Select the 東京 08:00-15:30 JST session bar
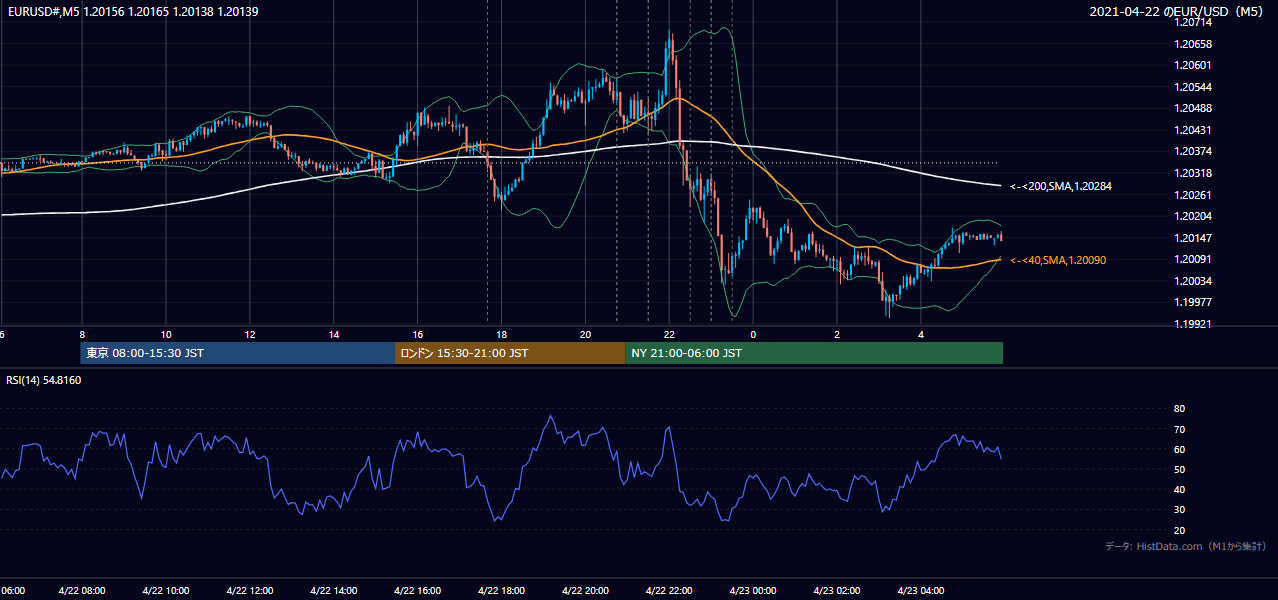The image size is (1278, 600). pos(238,353)
